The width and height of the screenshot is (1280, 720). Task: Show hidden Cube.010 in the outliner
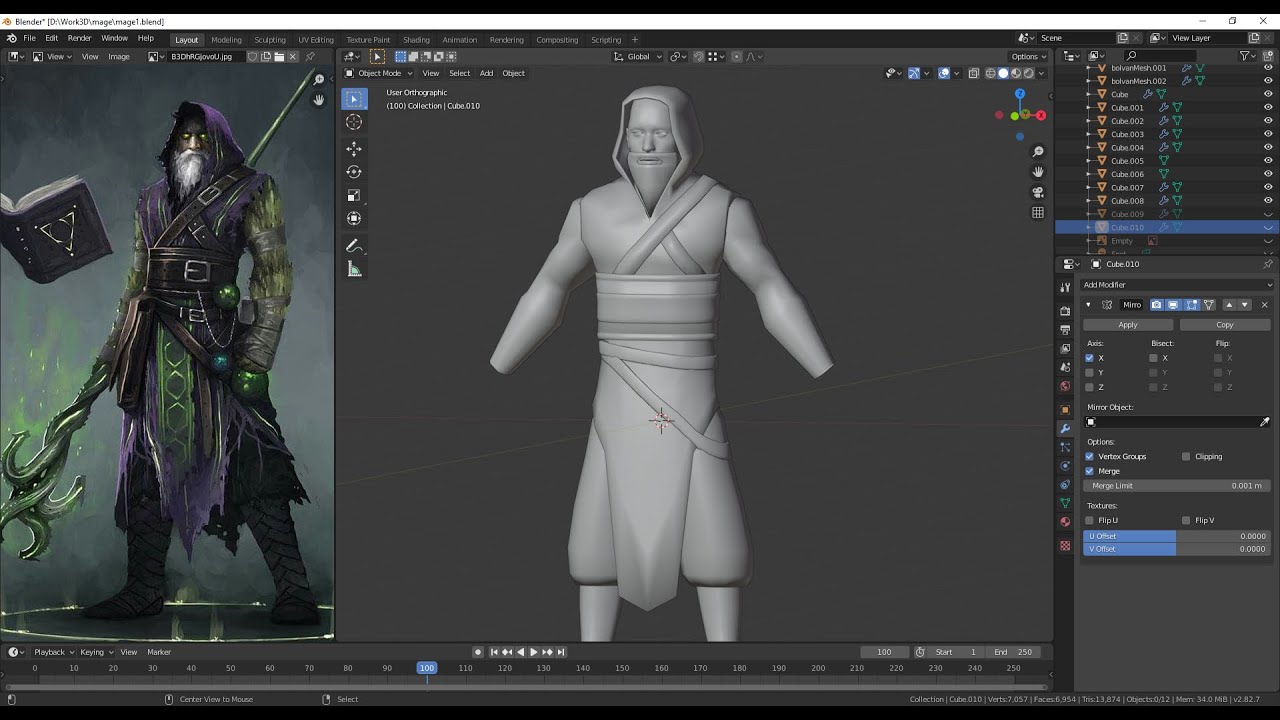tap(1268, 227)
